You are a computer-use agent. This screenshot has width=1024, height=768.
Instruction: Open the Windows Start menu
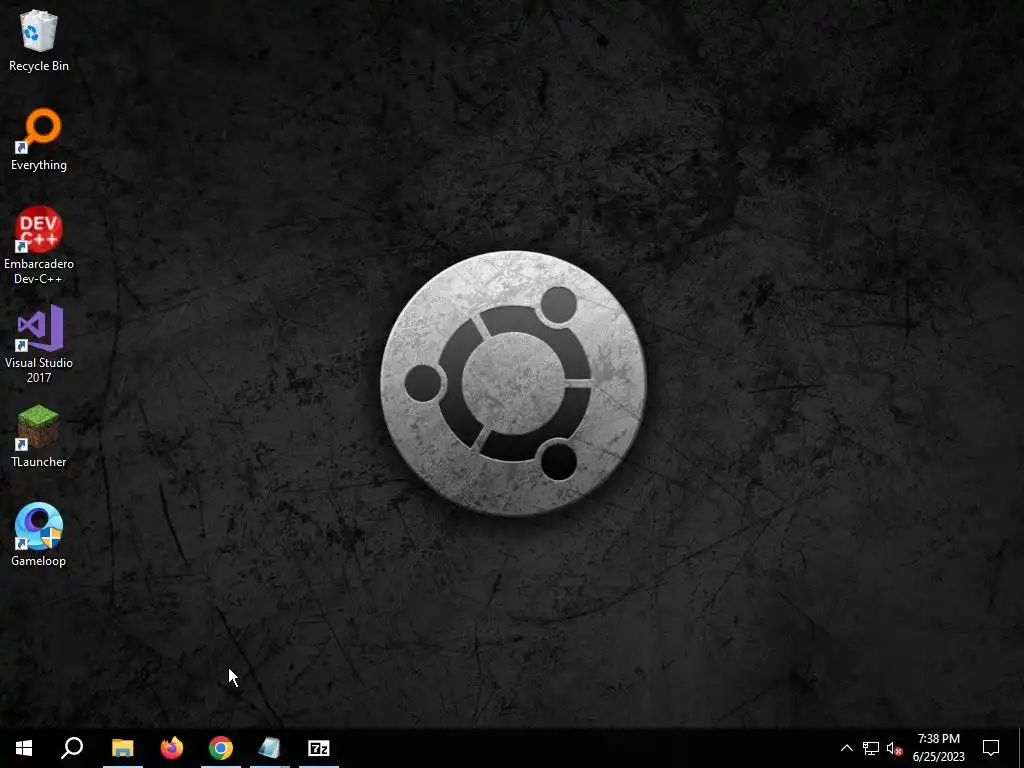[24, 748]
